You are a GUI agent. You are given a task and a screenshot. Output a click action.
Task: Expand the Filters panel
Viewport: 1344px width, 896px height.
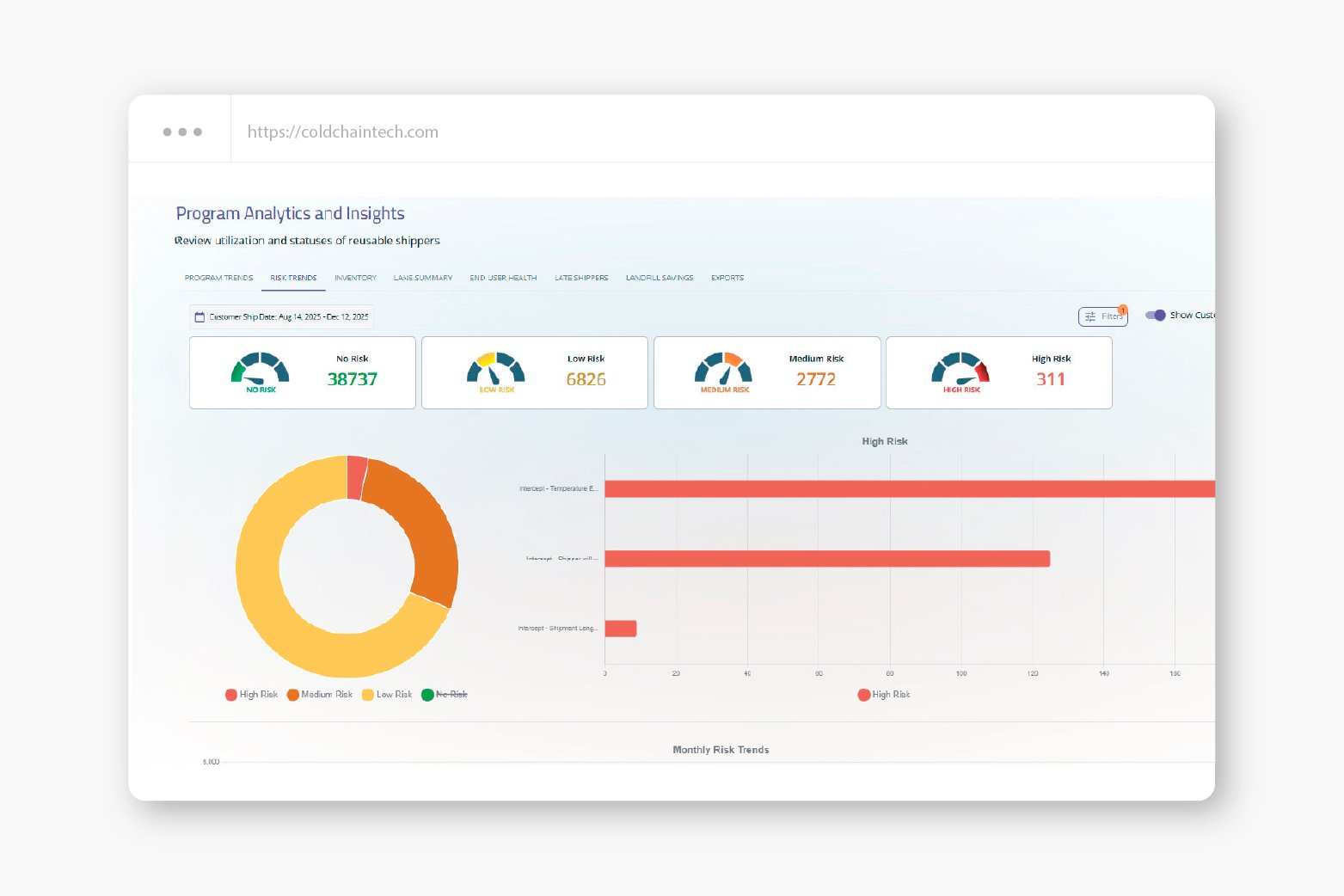pos(1103,316)
